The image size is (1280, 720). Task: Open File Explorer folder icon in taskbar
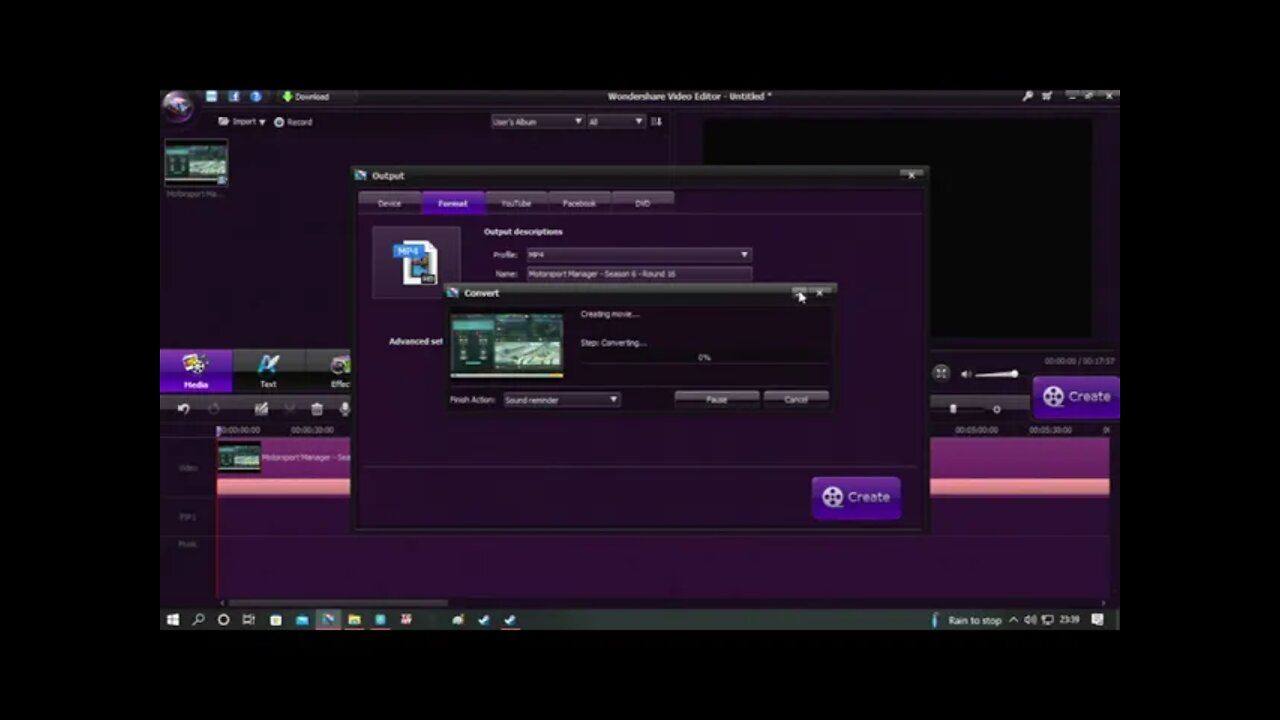click(354, 620)
